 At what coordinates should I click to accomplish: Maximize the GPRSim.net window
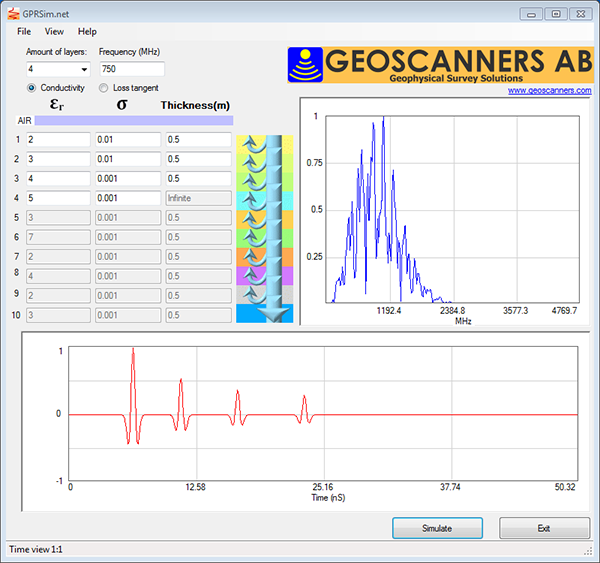556,14
